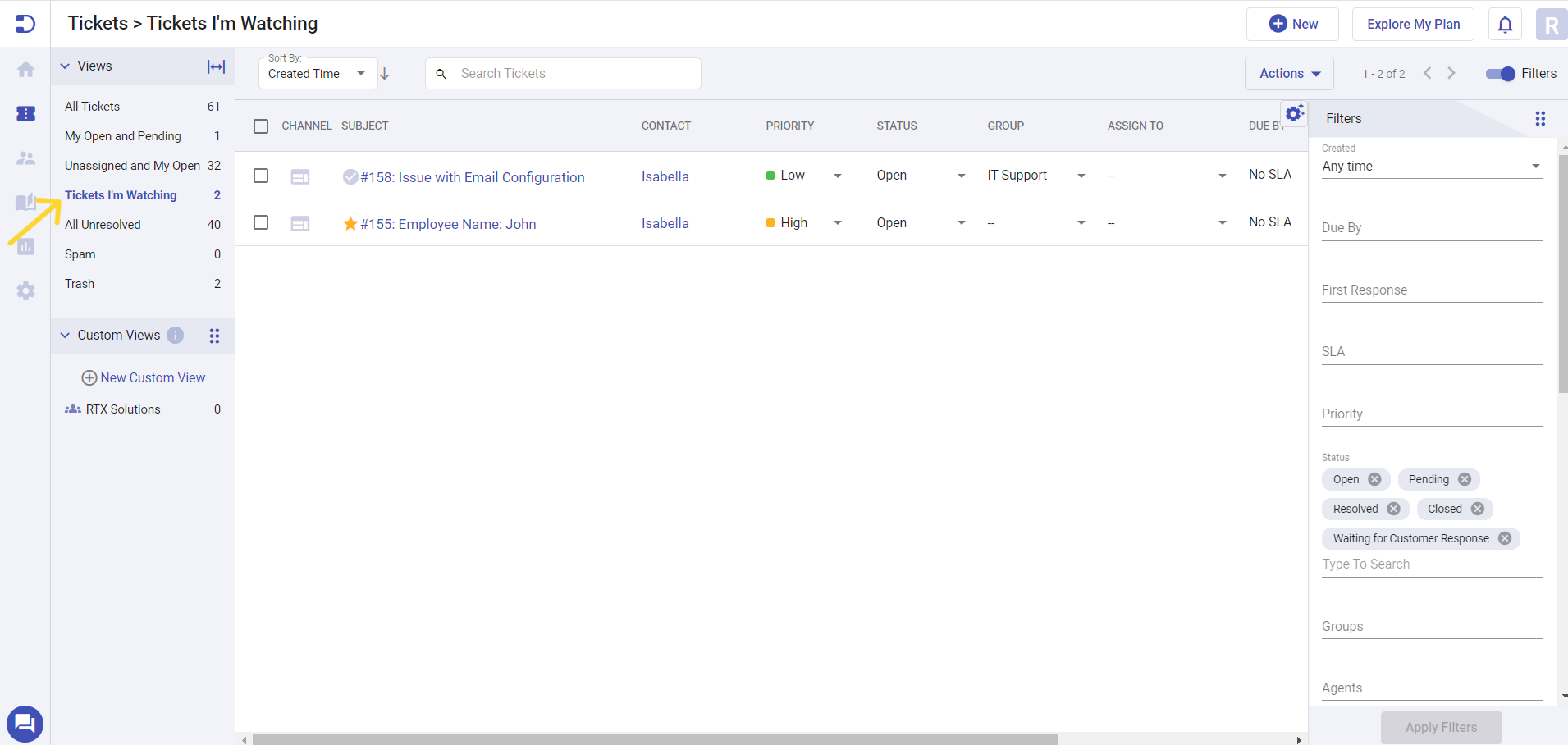Open the table column settings gear
Screen dimensions: 1568x745
click(1294, 113)
